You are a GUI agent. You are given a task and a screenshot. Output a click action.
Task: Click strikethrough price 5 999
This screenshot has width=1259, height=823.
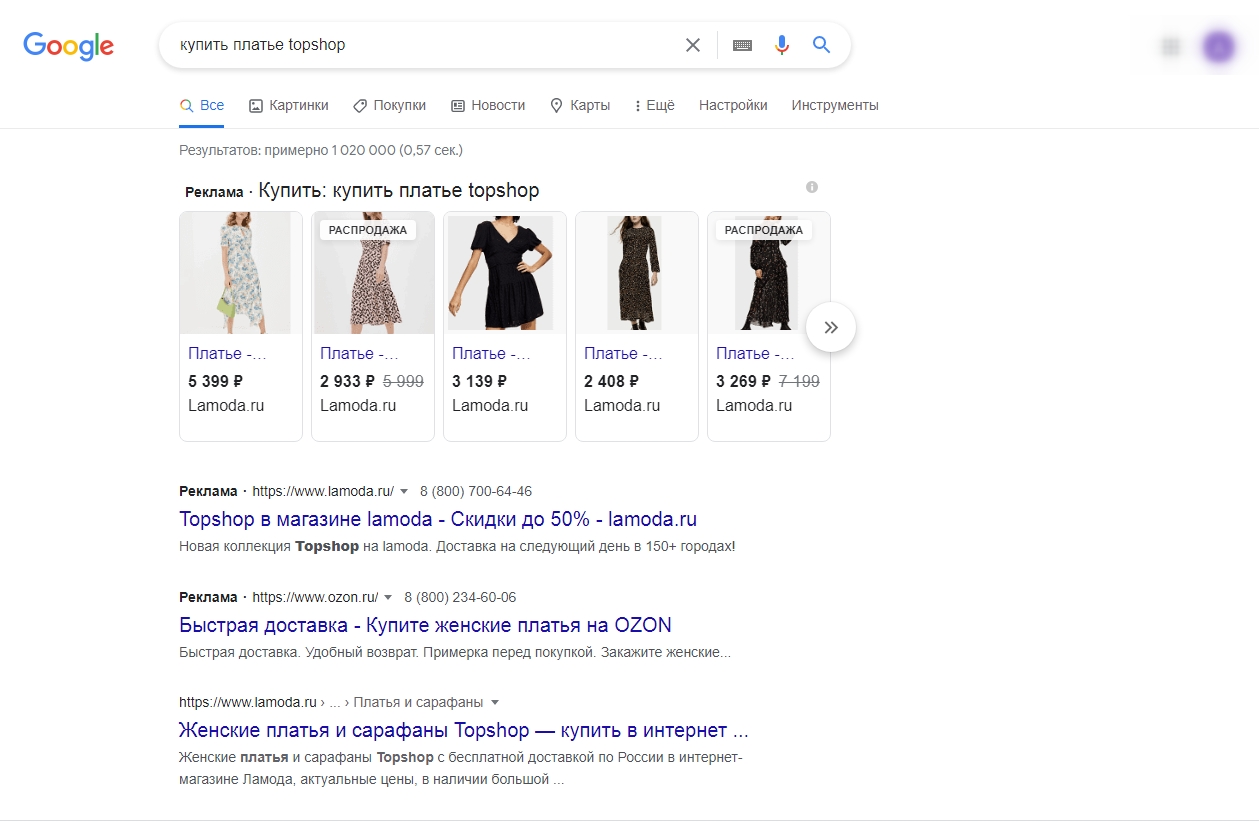(x=403, y=381)
